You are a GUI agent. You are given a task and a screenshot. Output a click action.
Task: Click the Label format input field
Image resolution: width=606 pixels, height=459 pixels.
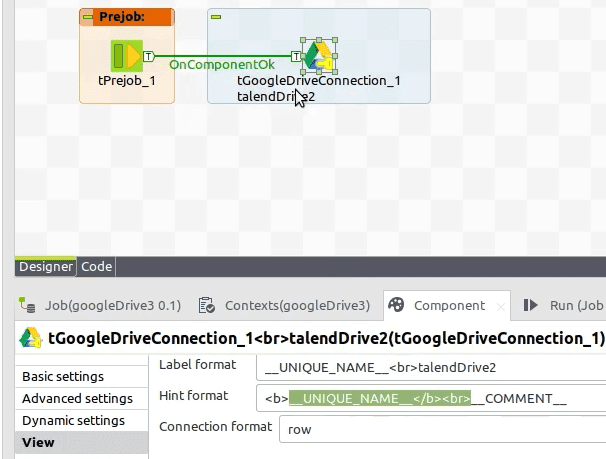point(431,367)
